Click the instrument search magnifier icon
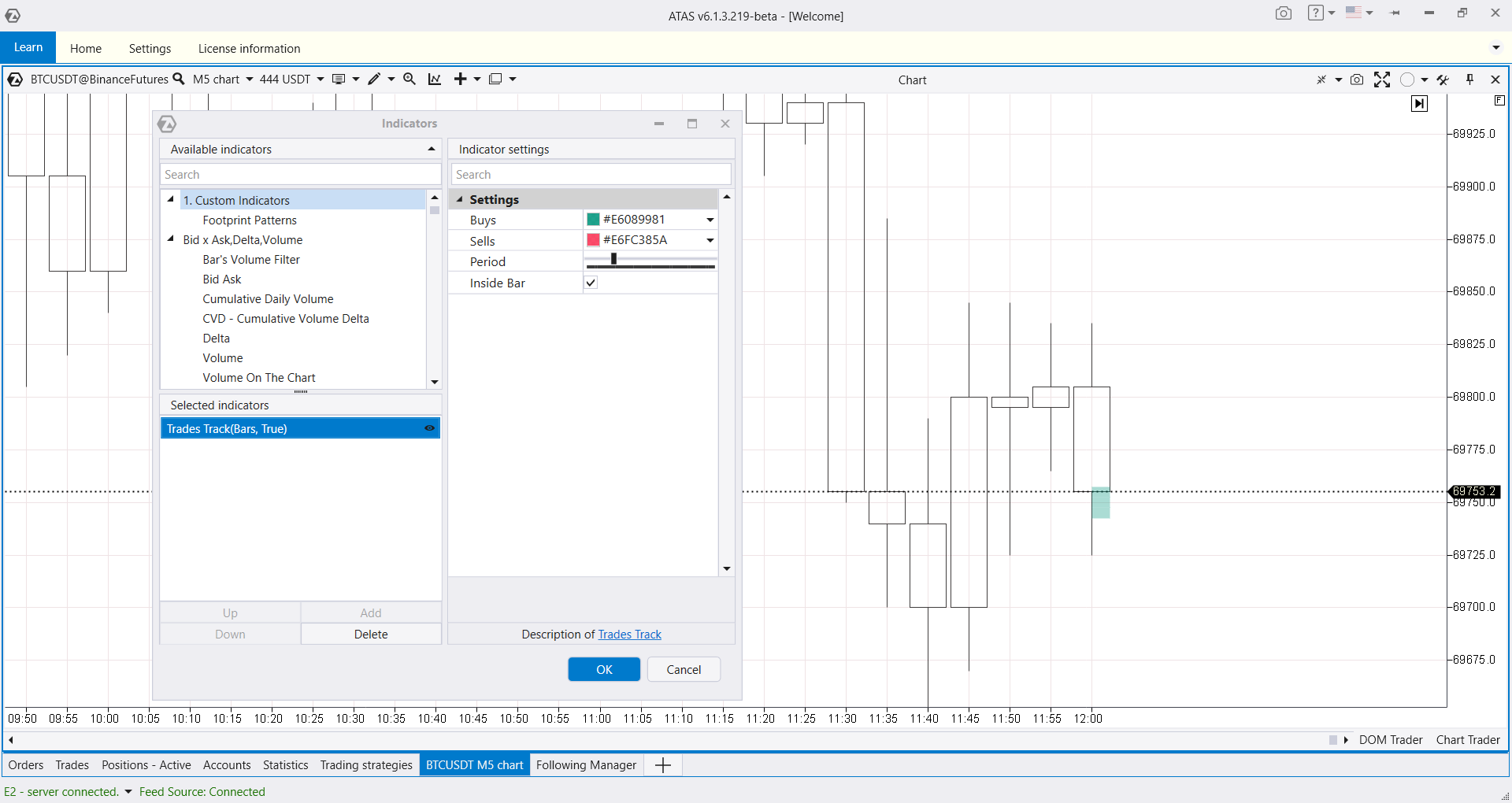1512x803 pixels. [179, 79]
